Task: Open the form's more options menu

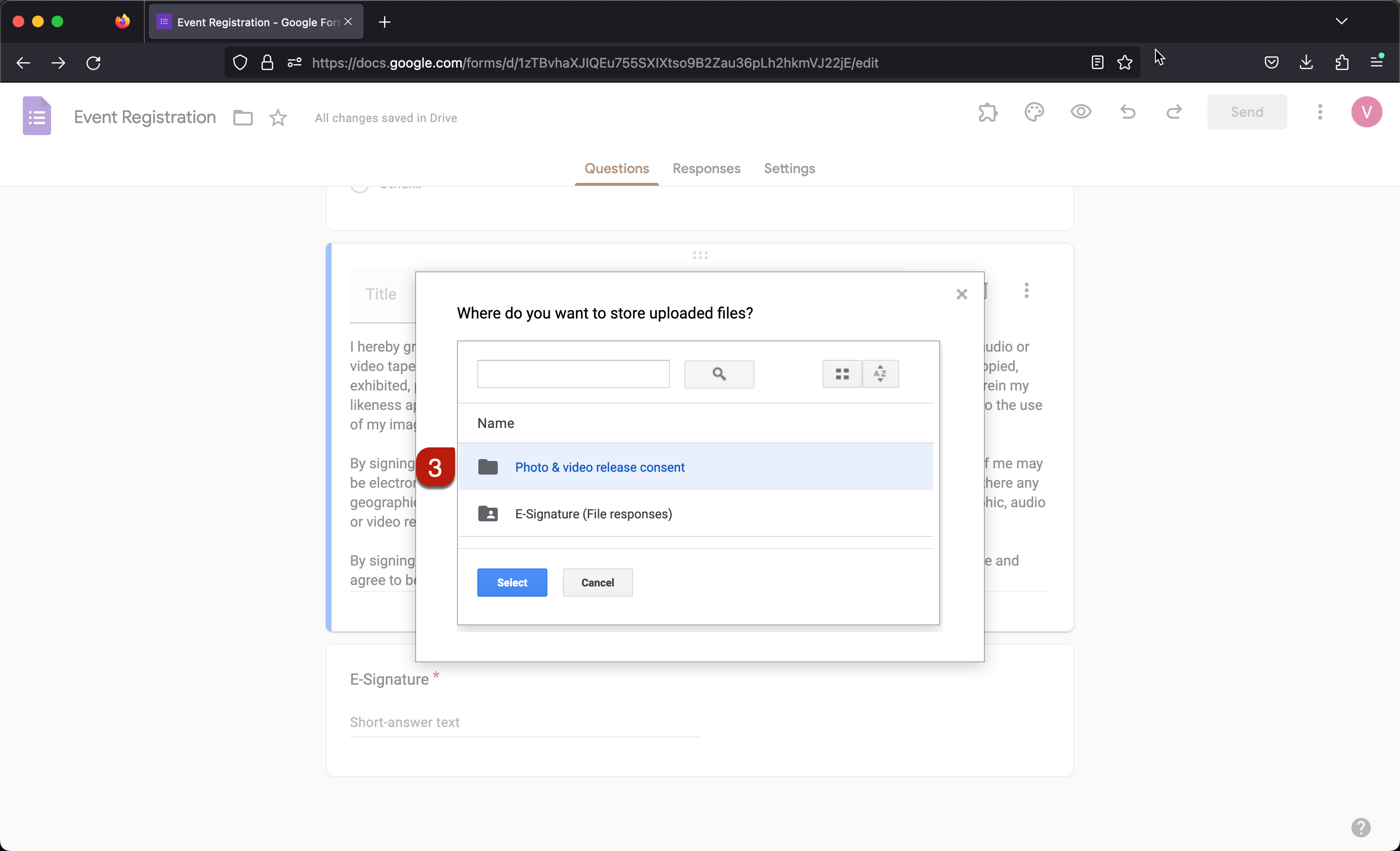Action: (x=1320, y=112)
